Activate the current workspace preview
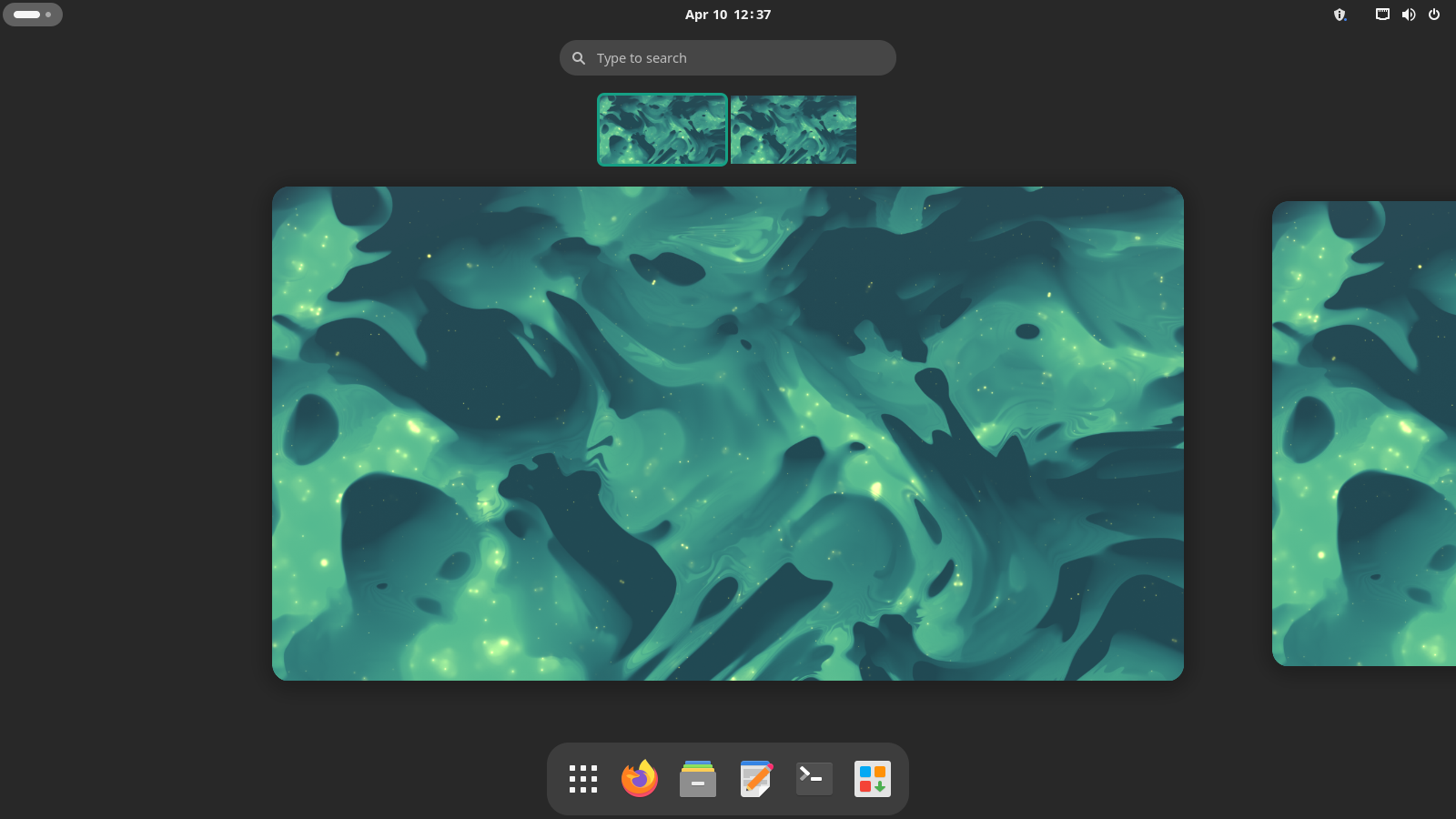 [x=728, y=433]
